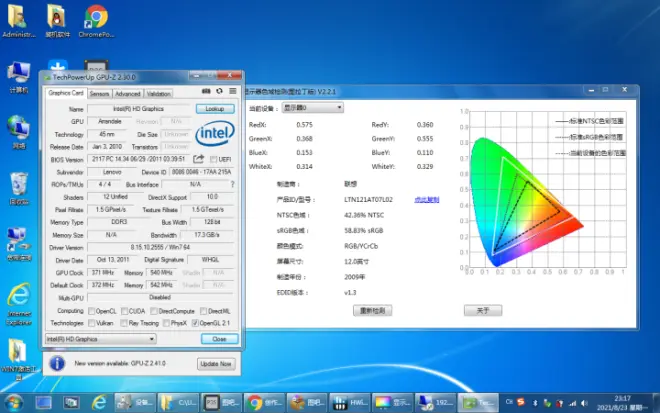Screen dimensions: 660x413
Task: Click the Lookup button
Action: (215, 109)
